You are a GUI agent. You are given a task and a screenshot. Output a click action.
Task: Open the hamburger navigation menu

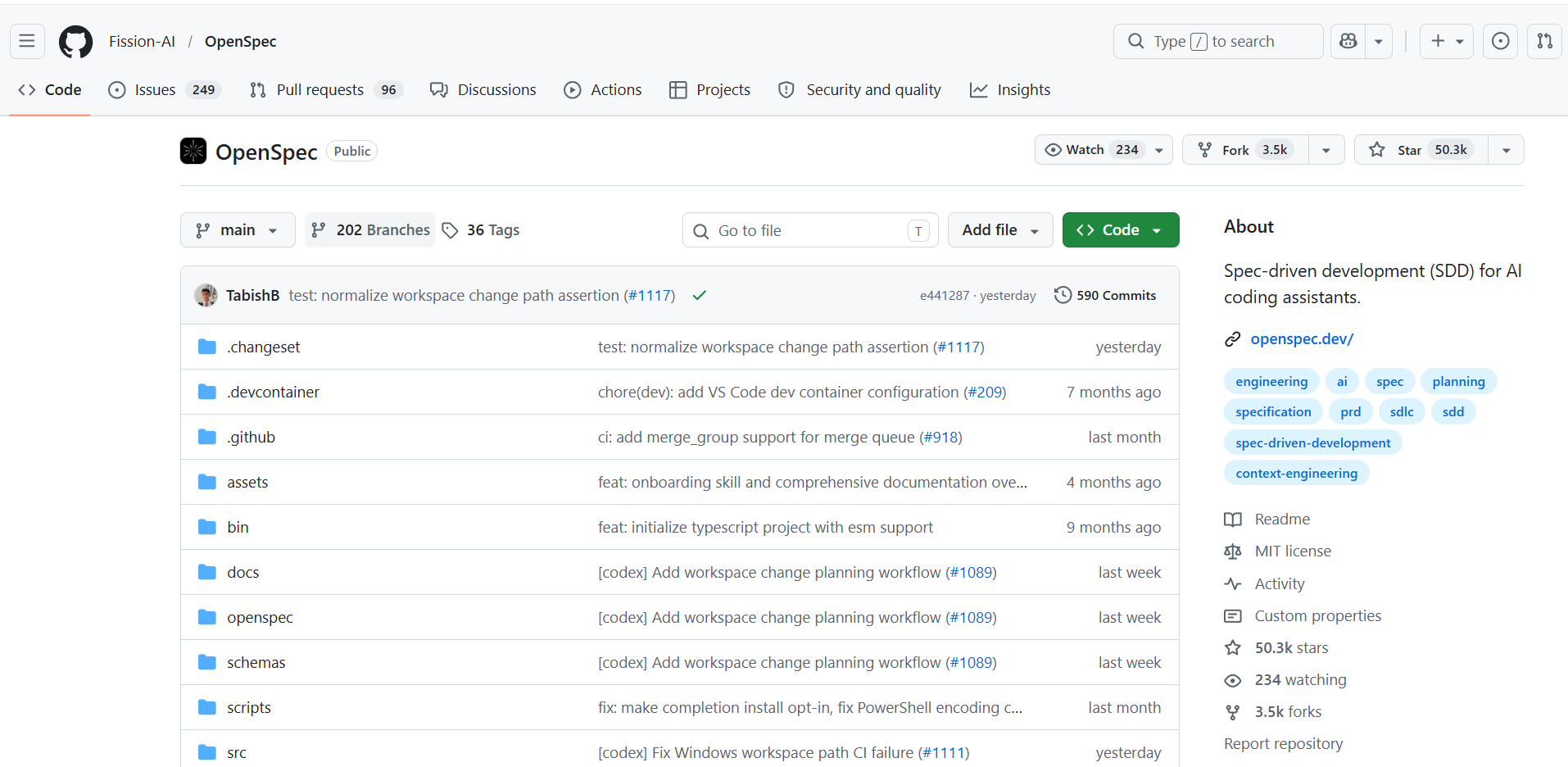pyautogui.click(x=27, y=41)
